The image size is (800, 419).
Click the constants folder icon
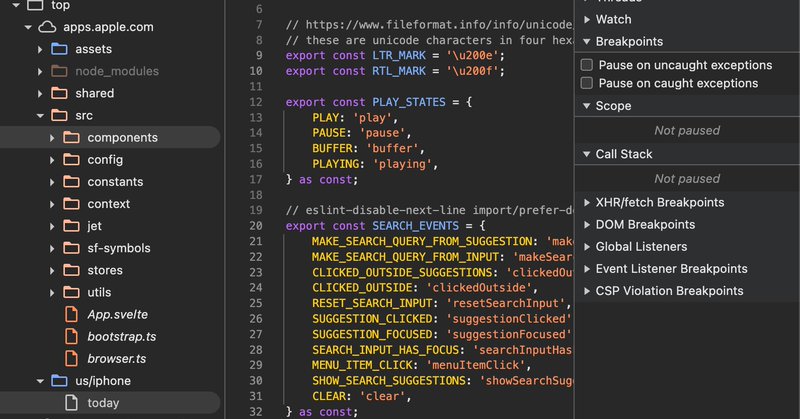pyautogui.click(x=71, y=182)
